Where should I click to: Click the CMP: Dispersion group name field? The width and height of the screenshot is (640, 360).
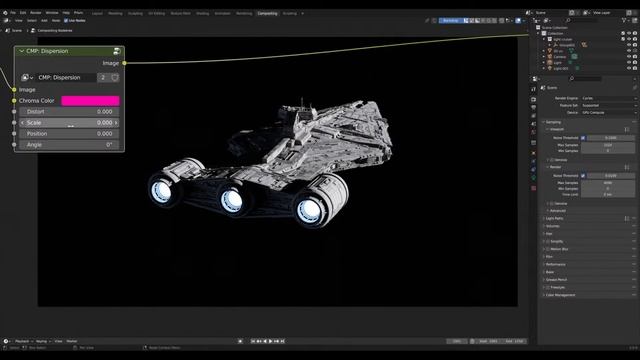pos(66,78)
